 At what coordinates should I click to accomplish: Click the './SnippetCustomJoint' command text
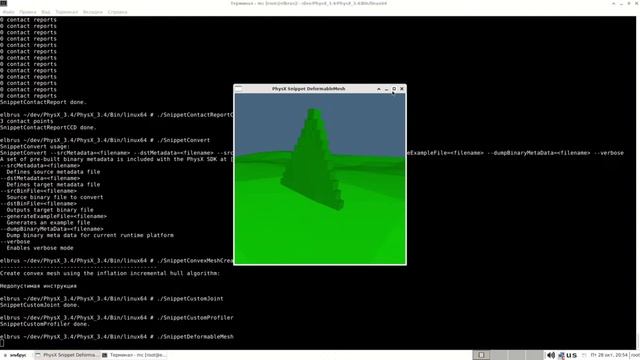[190, 299]
